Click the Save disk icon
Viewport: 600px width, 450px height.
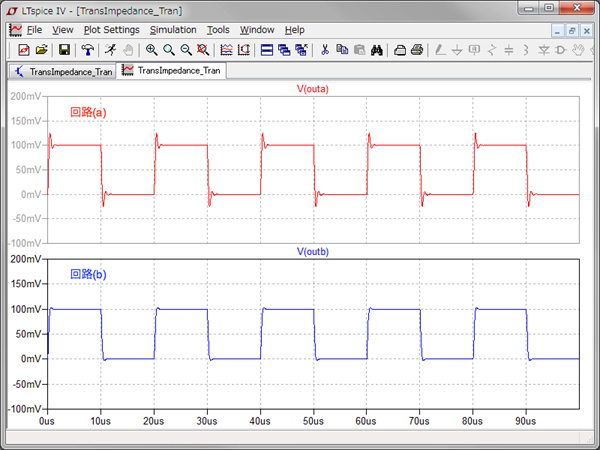point(64,50)
